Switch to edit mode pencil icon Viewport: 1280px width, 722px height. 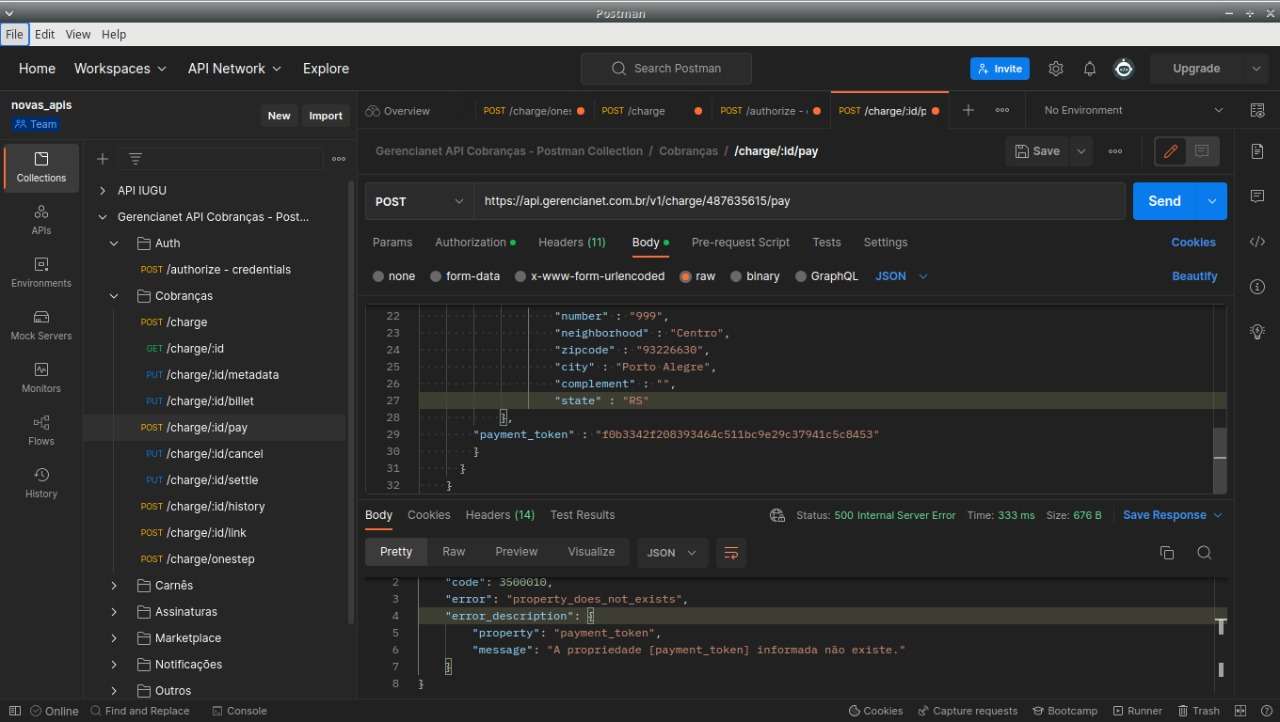(x=1170, y=151)
